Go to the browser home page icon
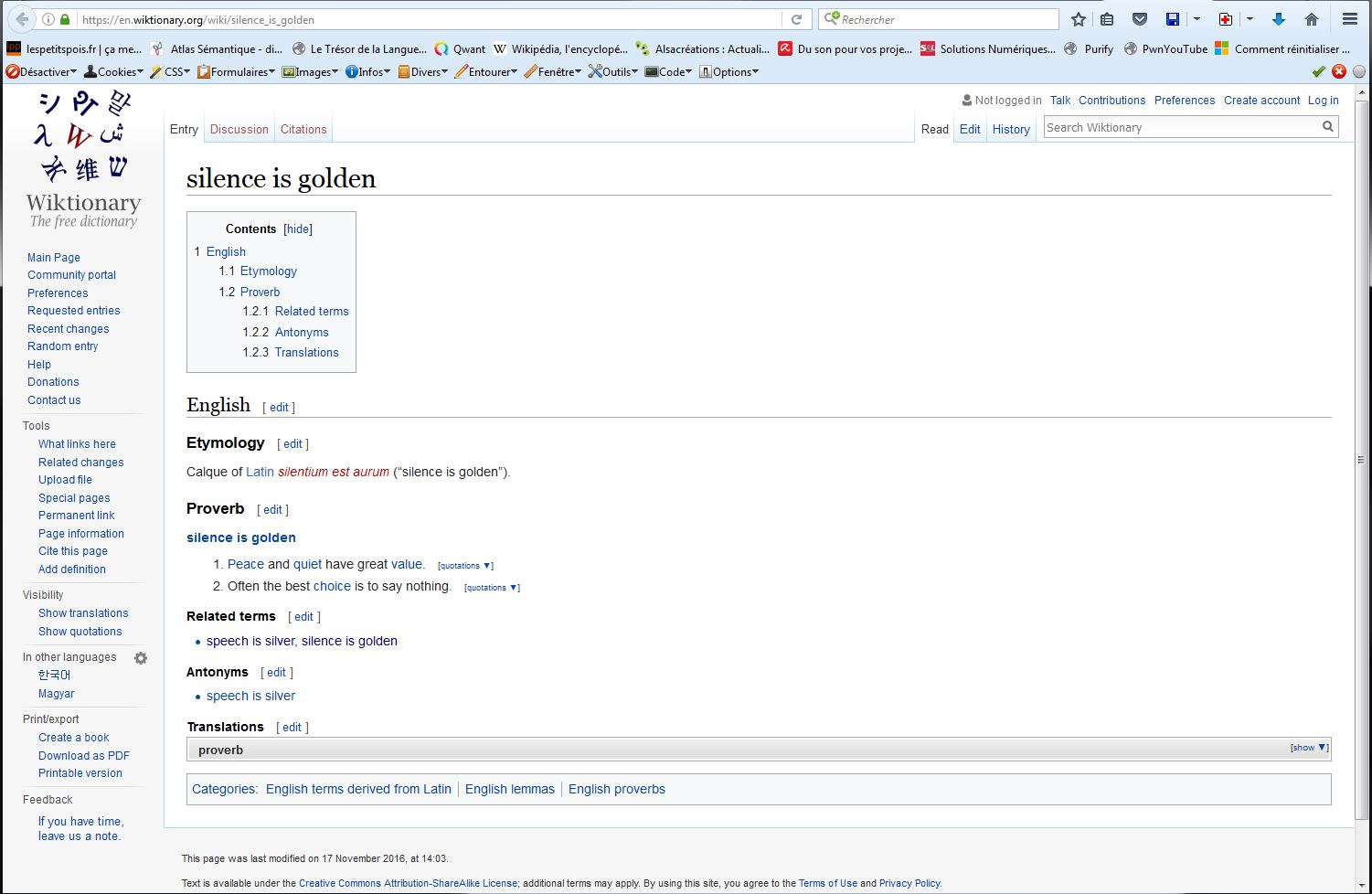1372x894 pixels. click(1312, 19)
